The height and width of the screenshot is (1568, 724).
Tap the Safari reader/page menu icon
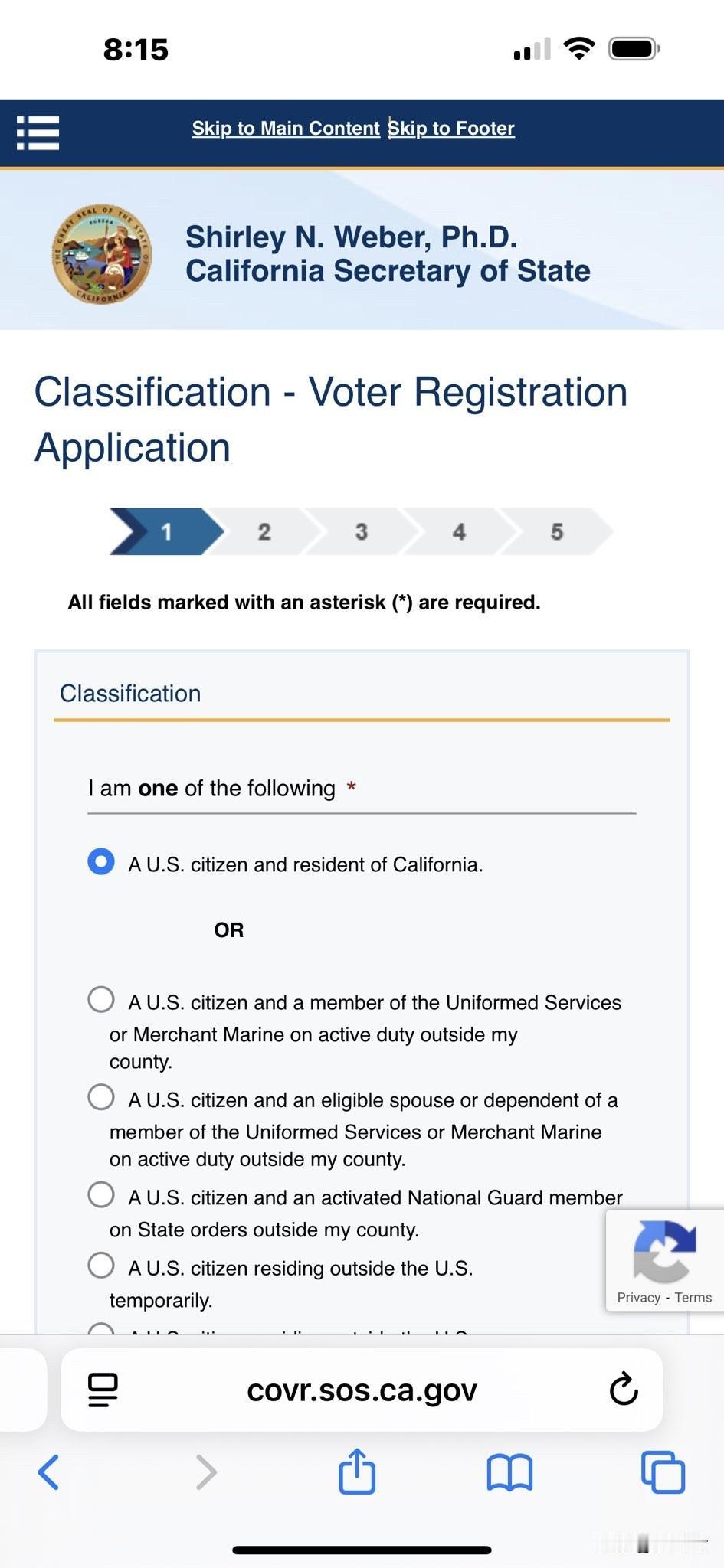coord(103,1390)
